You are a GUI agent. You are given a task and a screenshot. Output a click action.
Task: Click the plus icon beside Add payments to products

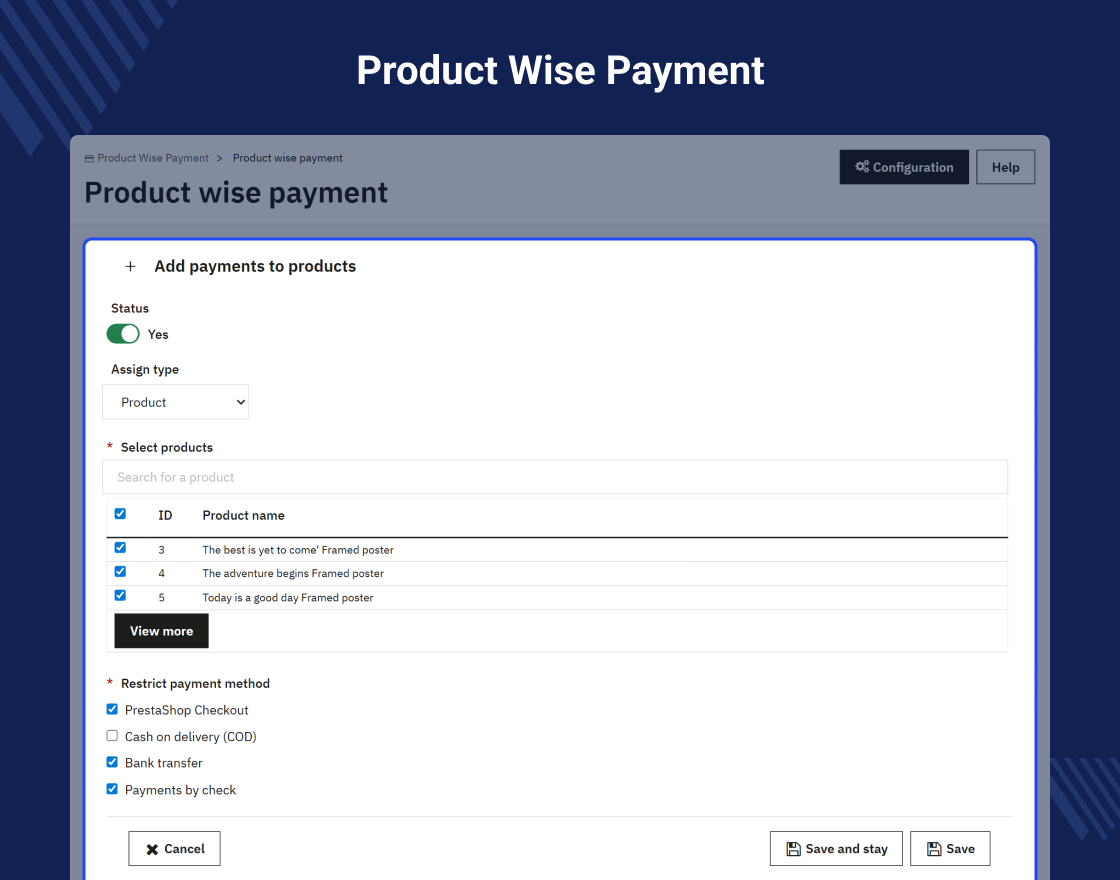pyautogui.click(x=130, y=266)
